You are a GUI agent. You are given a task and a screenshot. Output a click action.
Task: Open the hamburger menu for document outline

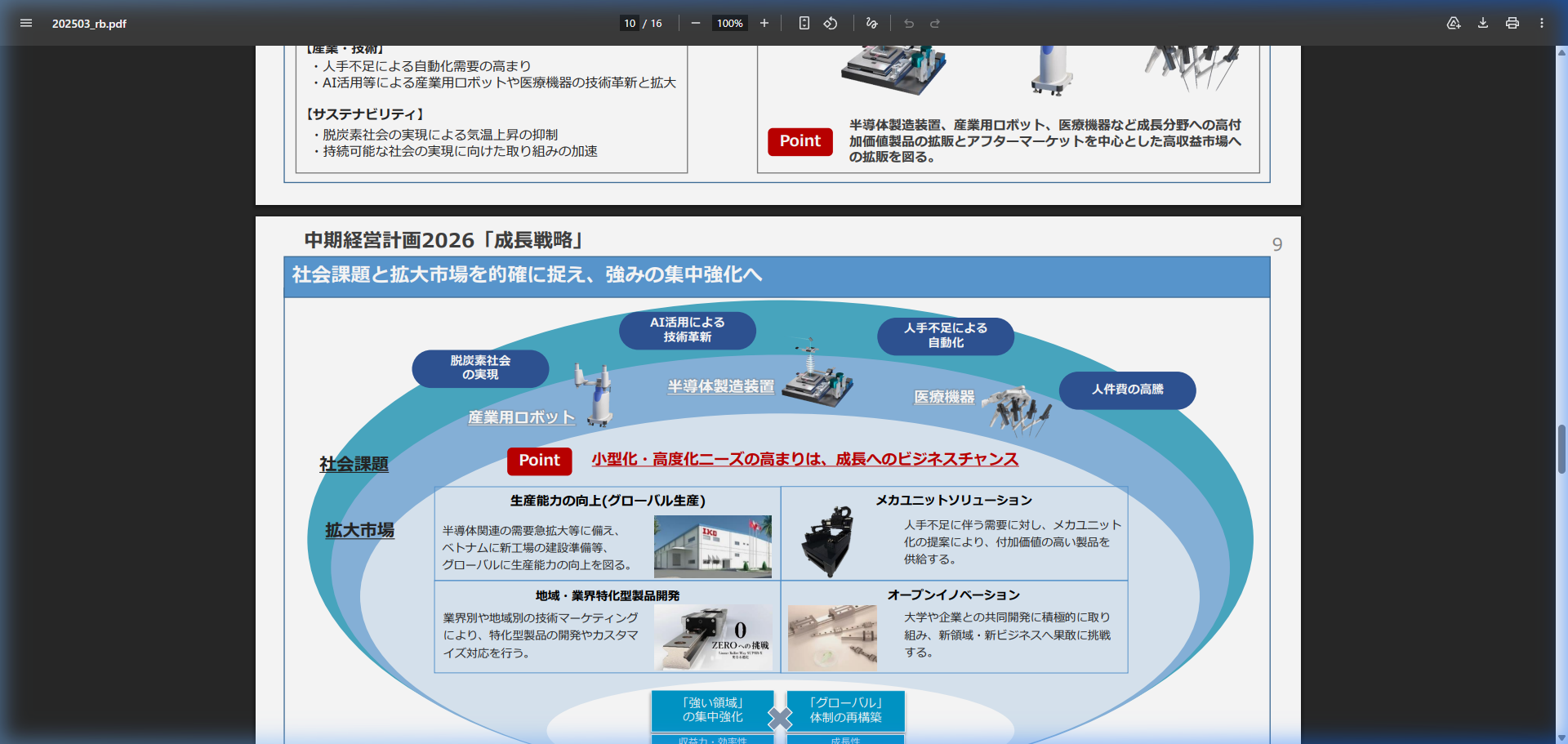26,23
